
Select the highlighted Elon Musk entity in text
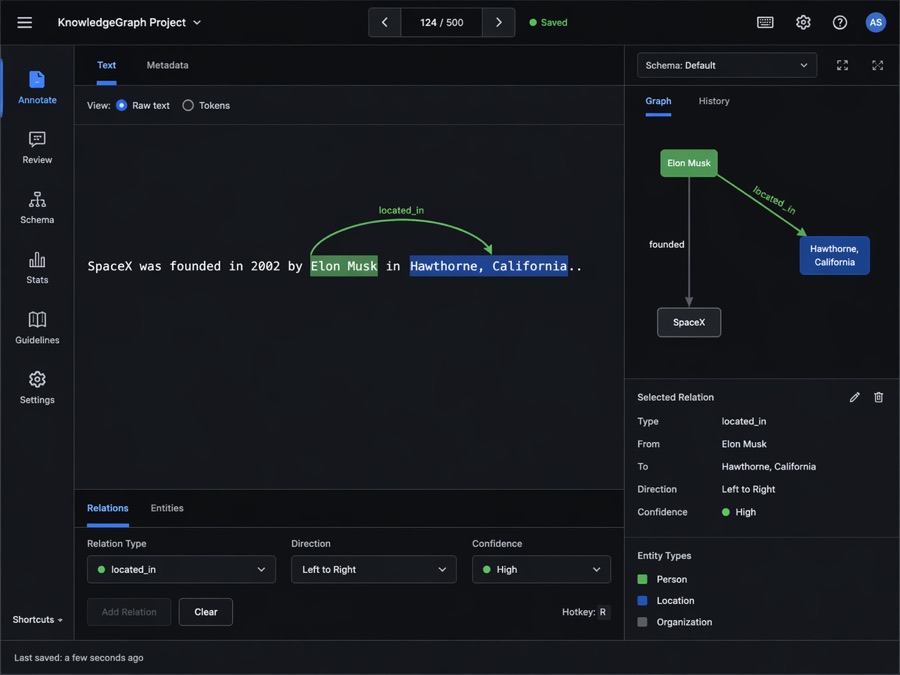pyautogui.click(x=344, y=266)
